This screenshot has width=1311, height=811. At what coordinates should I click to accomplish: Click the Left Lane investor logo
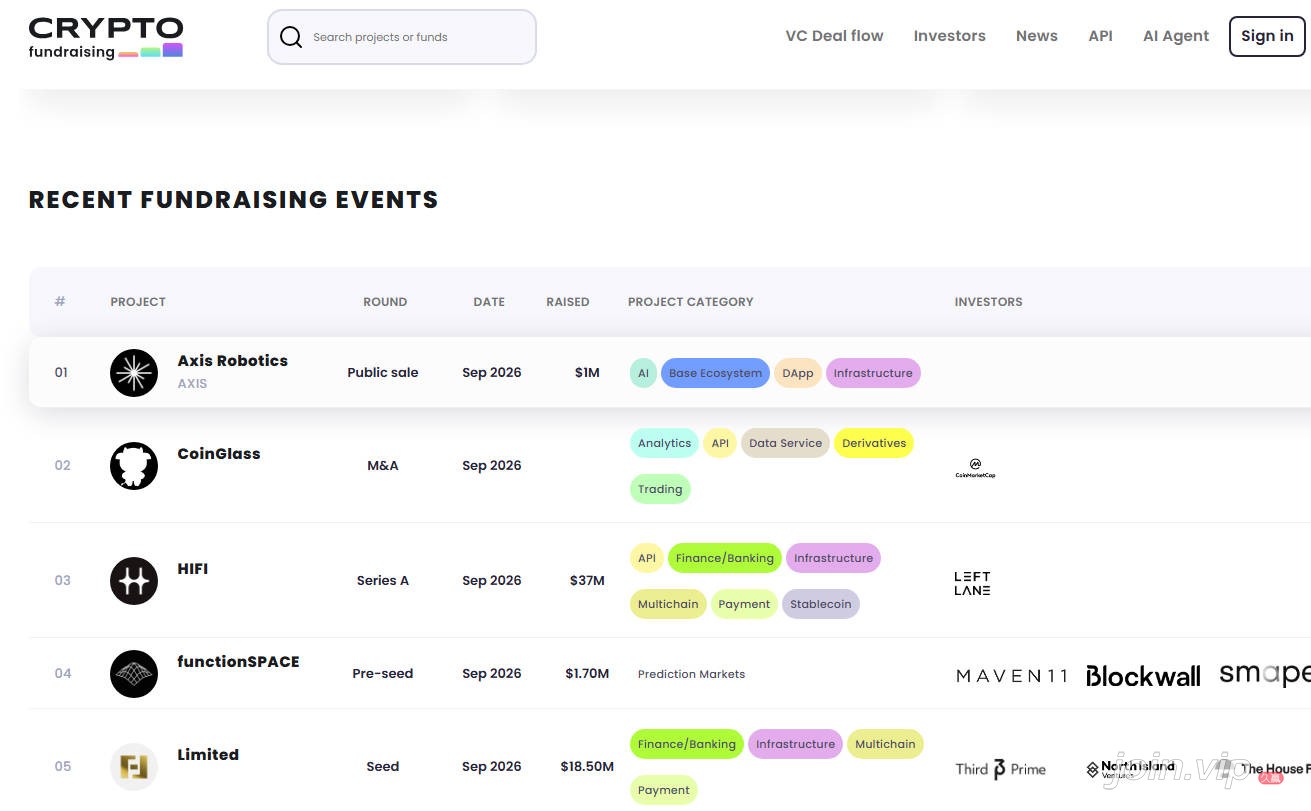[972, 583]
